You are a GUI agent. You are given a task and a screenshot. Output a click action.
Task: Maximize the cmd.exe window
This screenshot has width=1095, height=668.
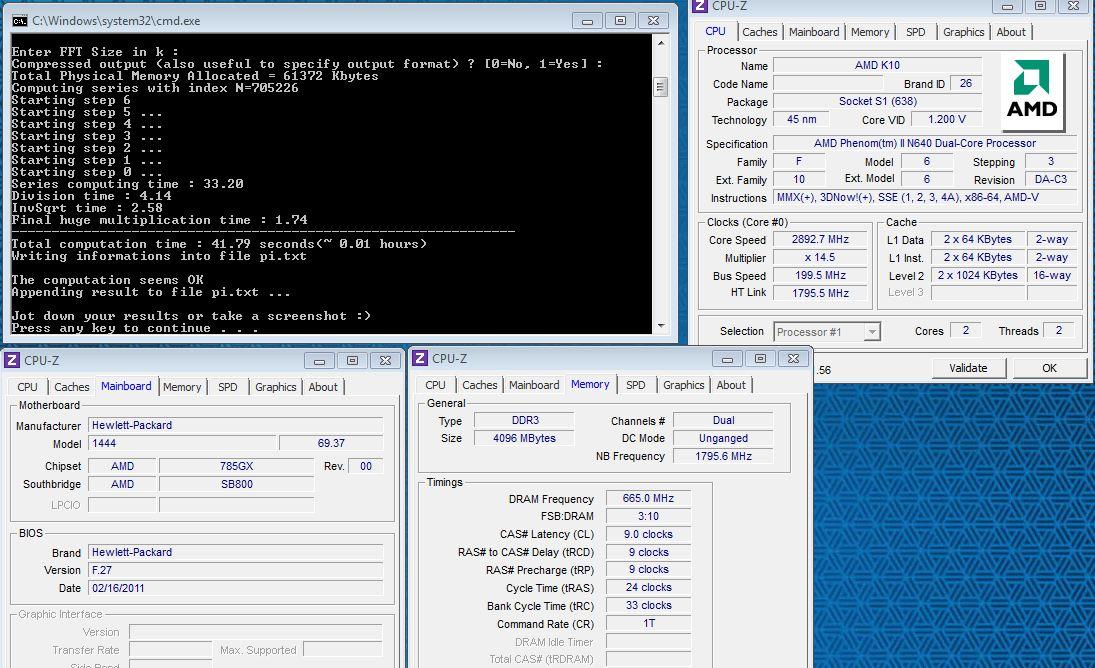619,21
